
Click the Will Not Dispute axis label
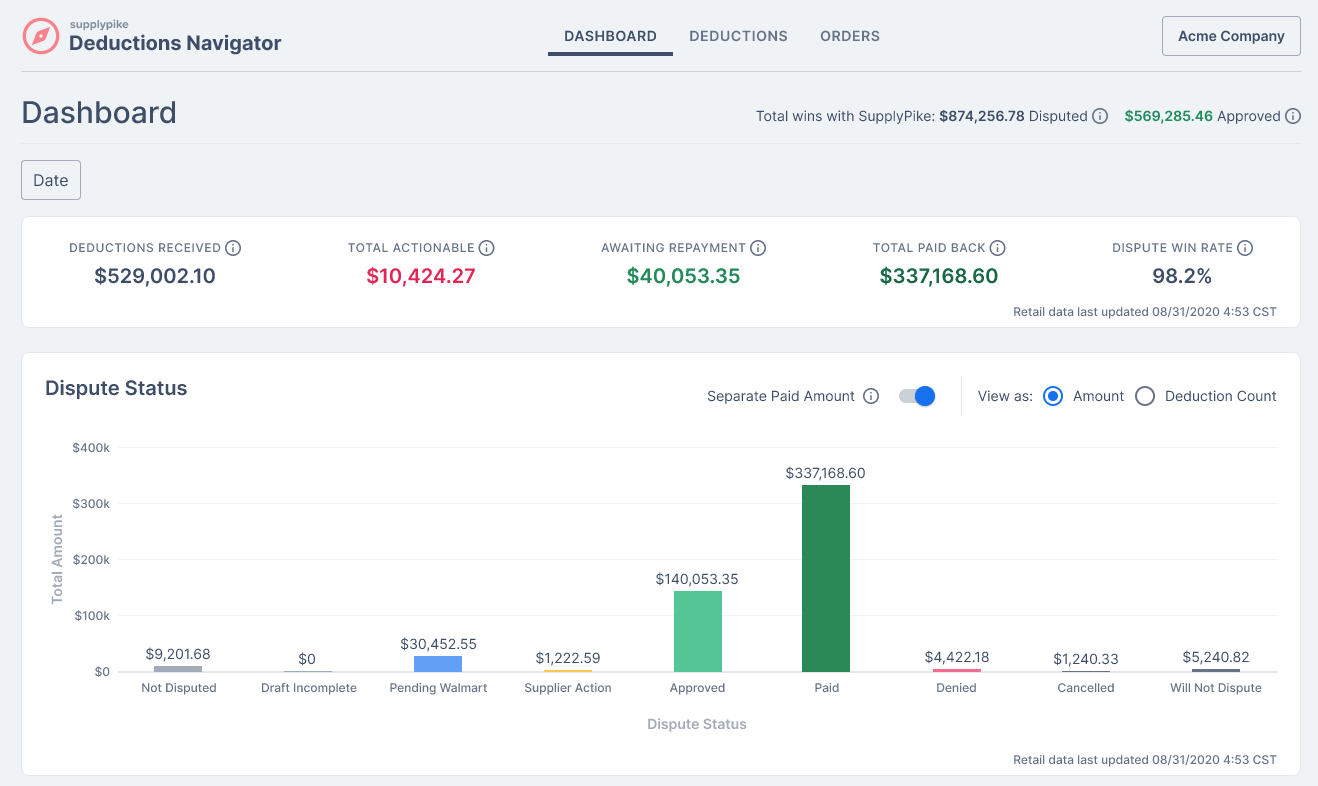coord(1216,688)
